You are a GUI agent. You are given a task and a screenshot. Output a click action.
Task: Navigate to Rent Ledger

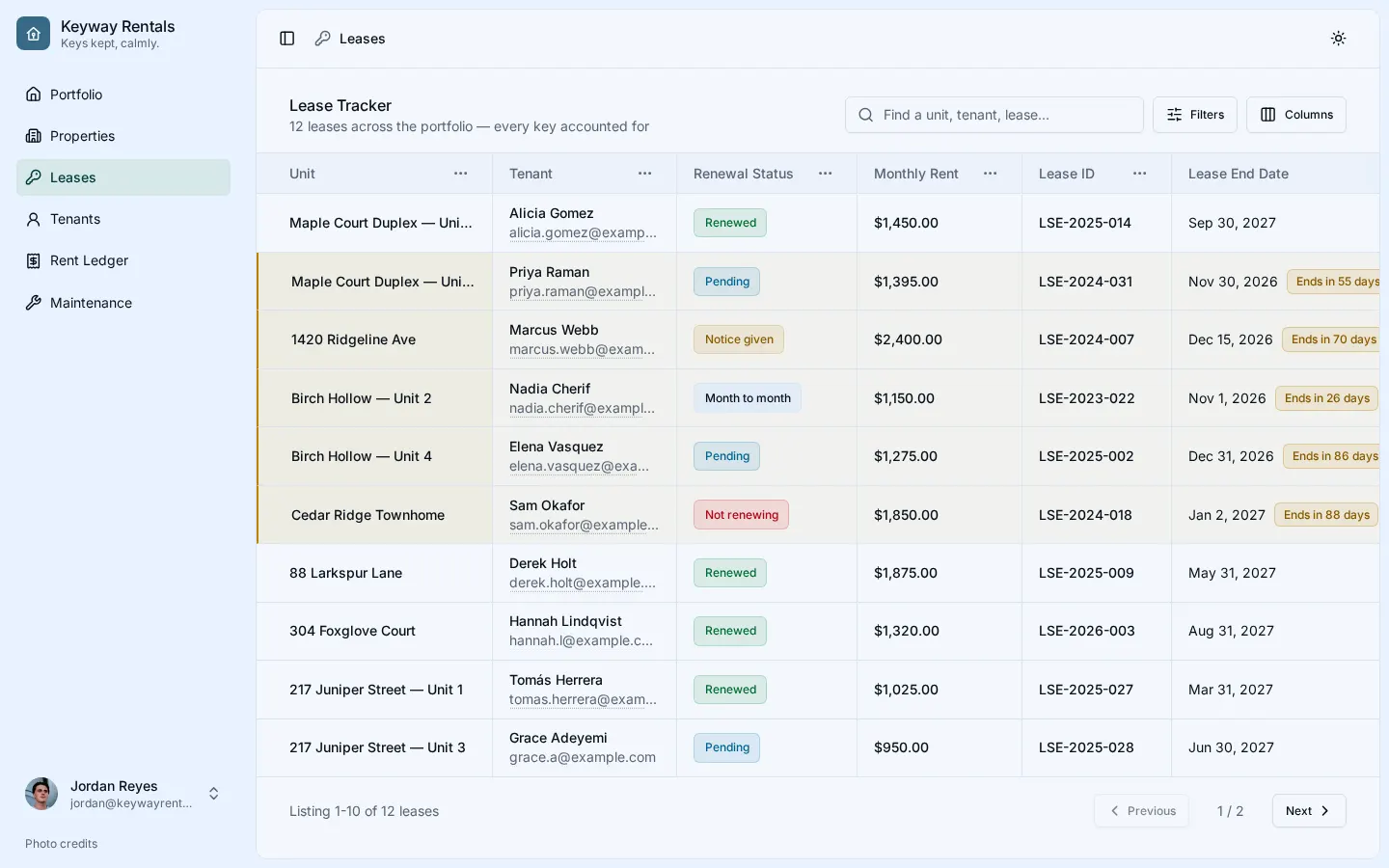[x=123, y=260]
